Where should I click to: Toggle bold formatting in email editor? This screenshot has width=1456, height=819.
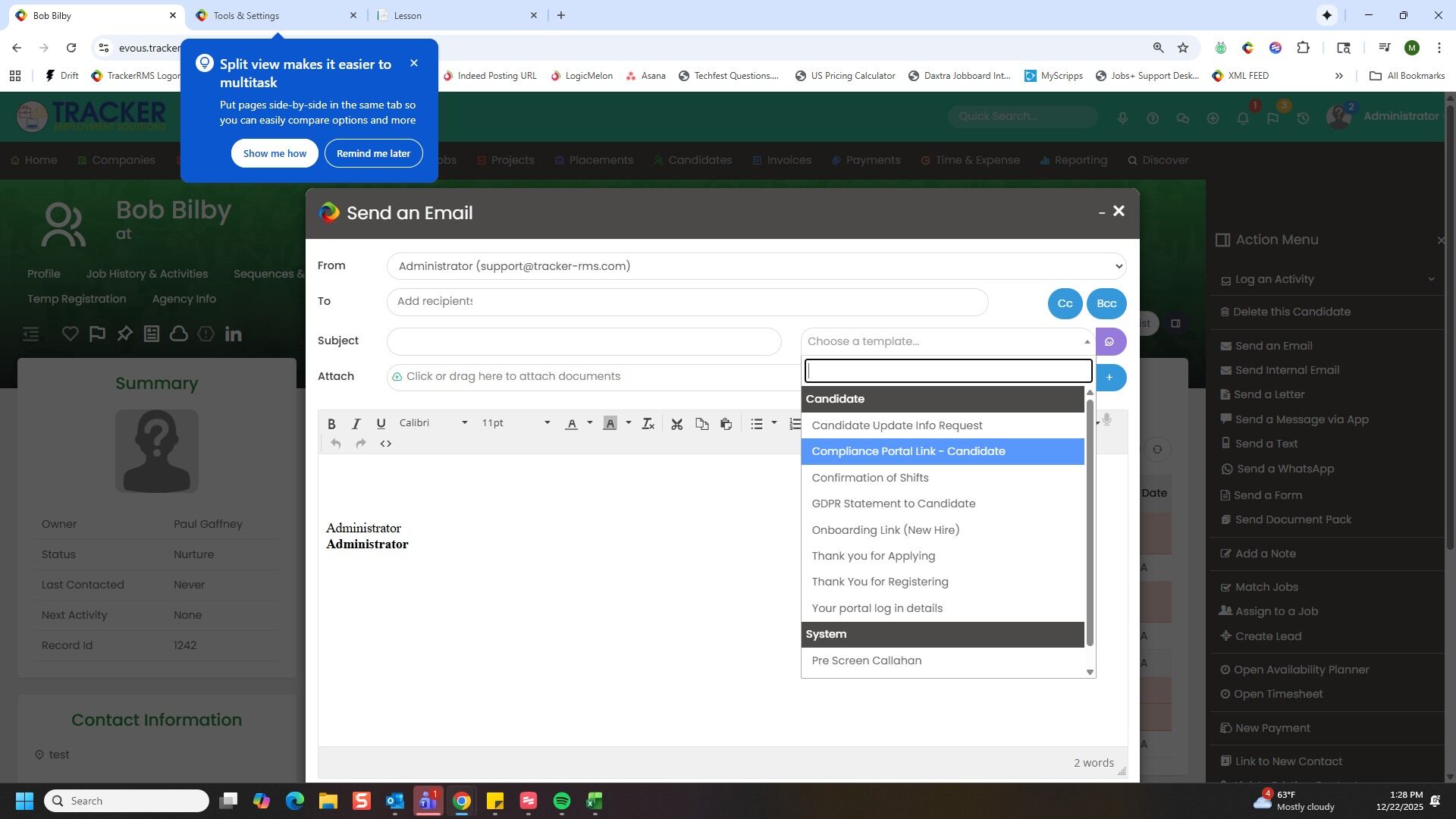coord(331,424)
